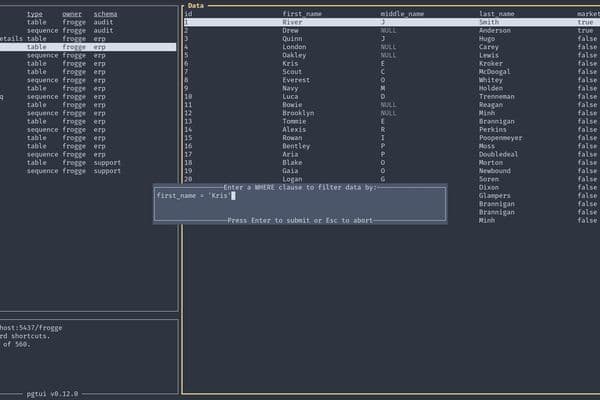Click the 'first_name' column header

point(302,14)
